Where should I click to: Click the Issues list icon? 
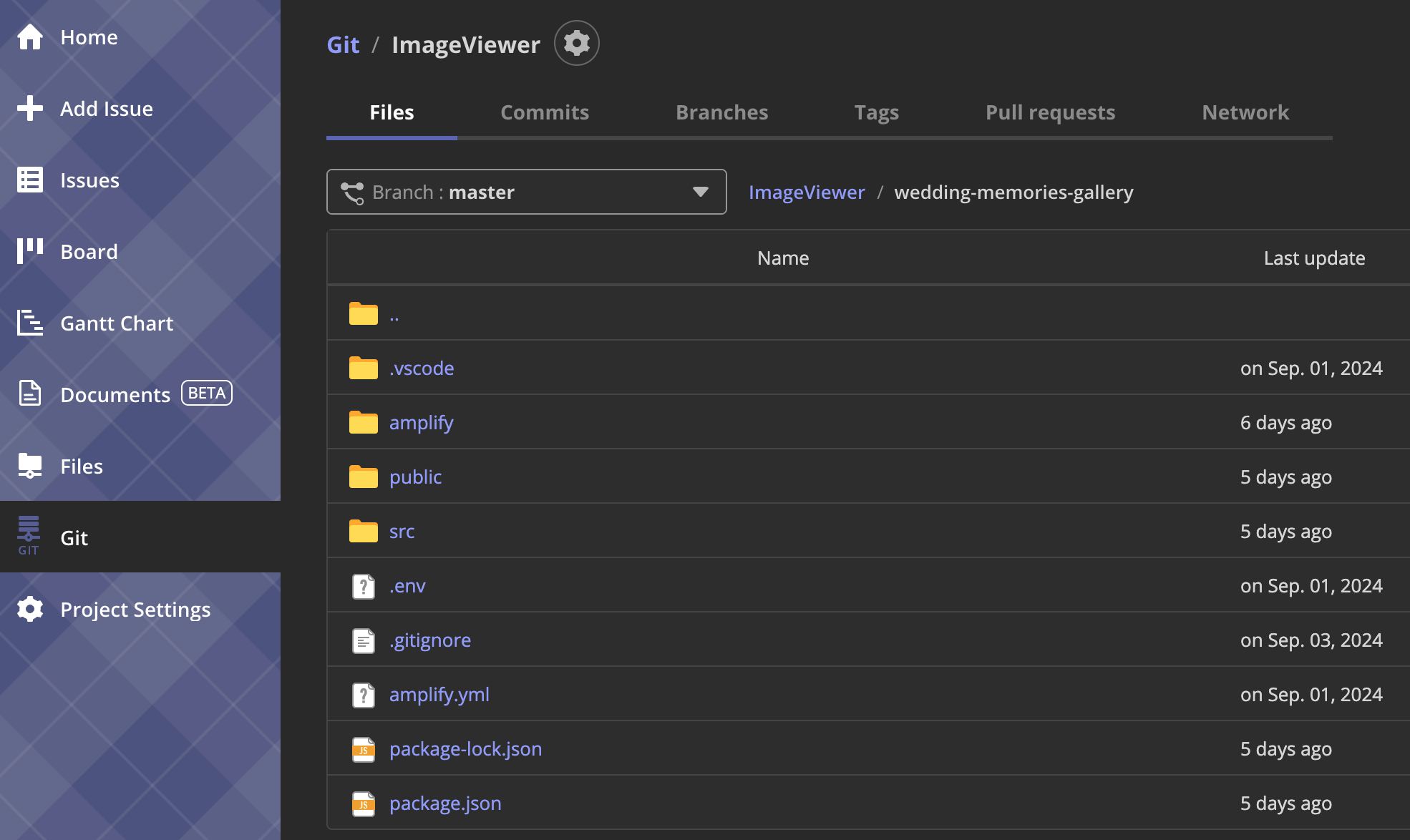pos(30,180)
